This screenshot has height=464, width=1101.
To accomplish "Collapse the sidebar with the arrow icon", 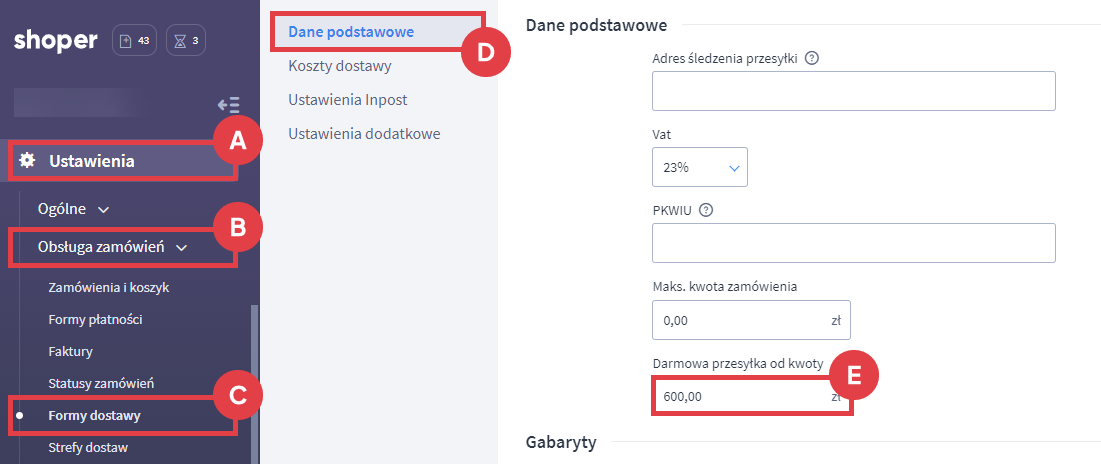I will pyautogui.click(x=228, y=104).
